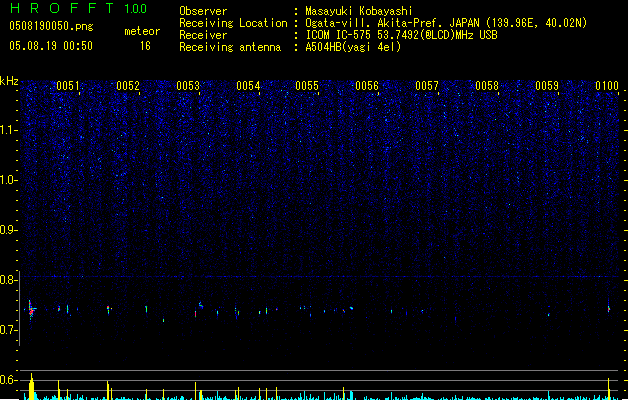Click the tall yellow power bar at spectrogram start
The width and height of the screenshot is (629, 400).
pos(32,386)
